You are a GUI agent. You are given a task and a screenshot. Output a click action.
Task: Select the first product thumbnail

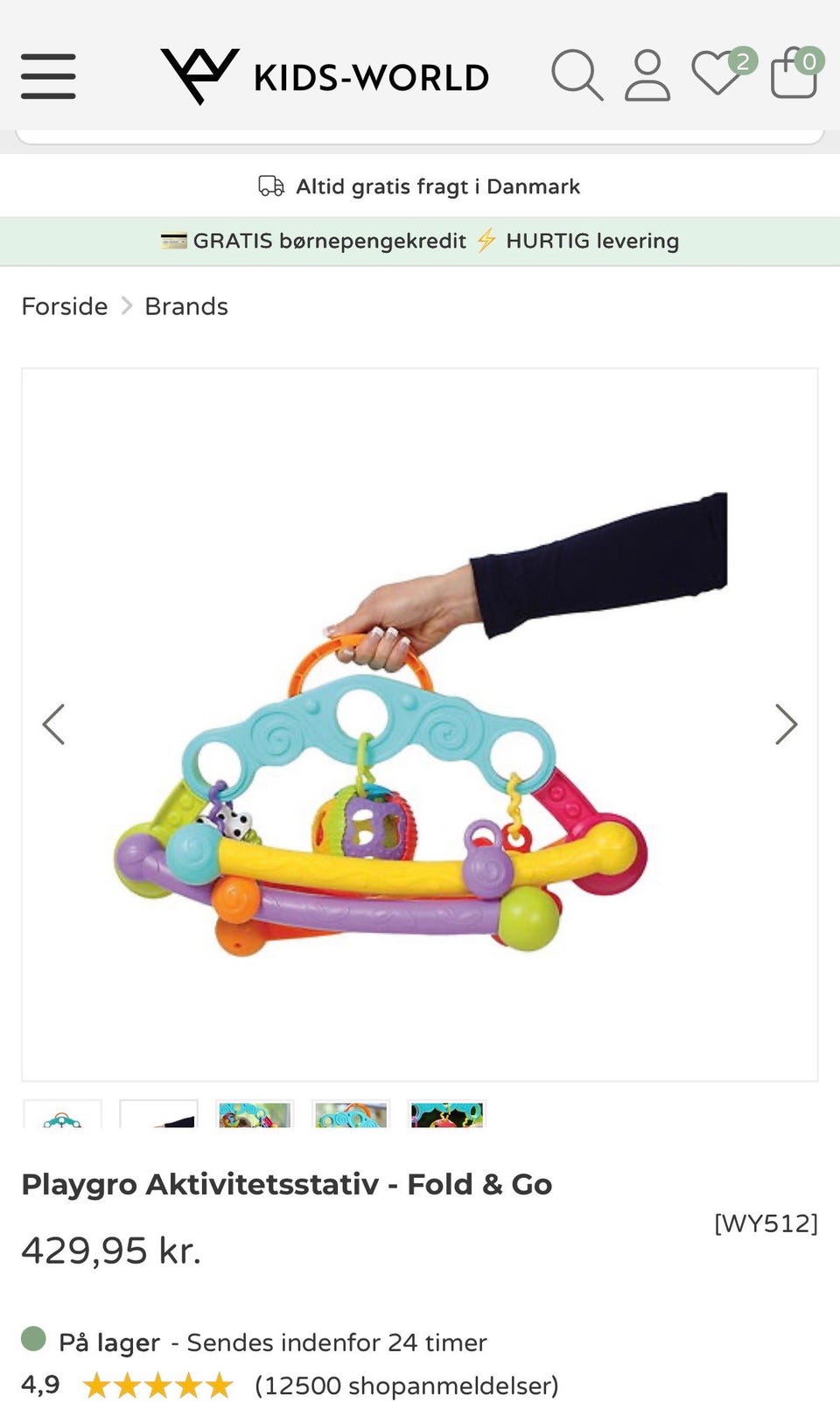(62, 1113)
